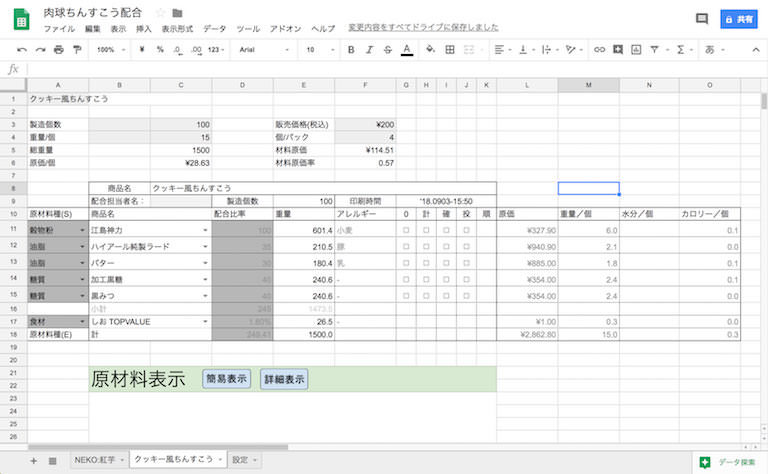Click the undo icon in toolbar
This screenshot has height=474, width=768.
pos(17,49)
